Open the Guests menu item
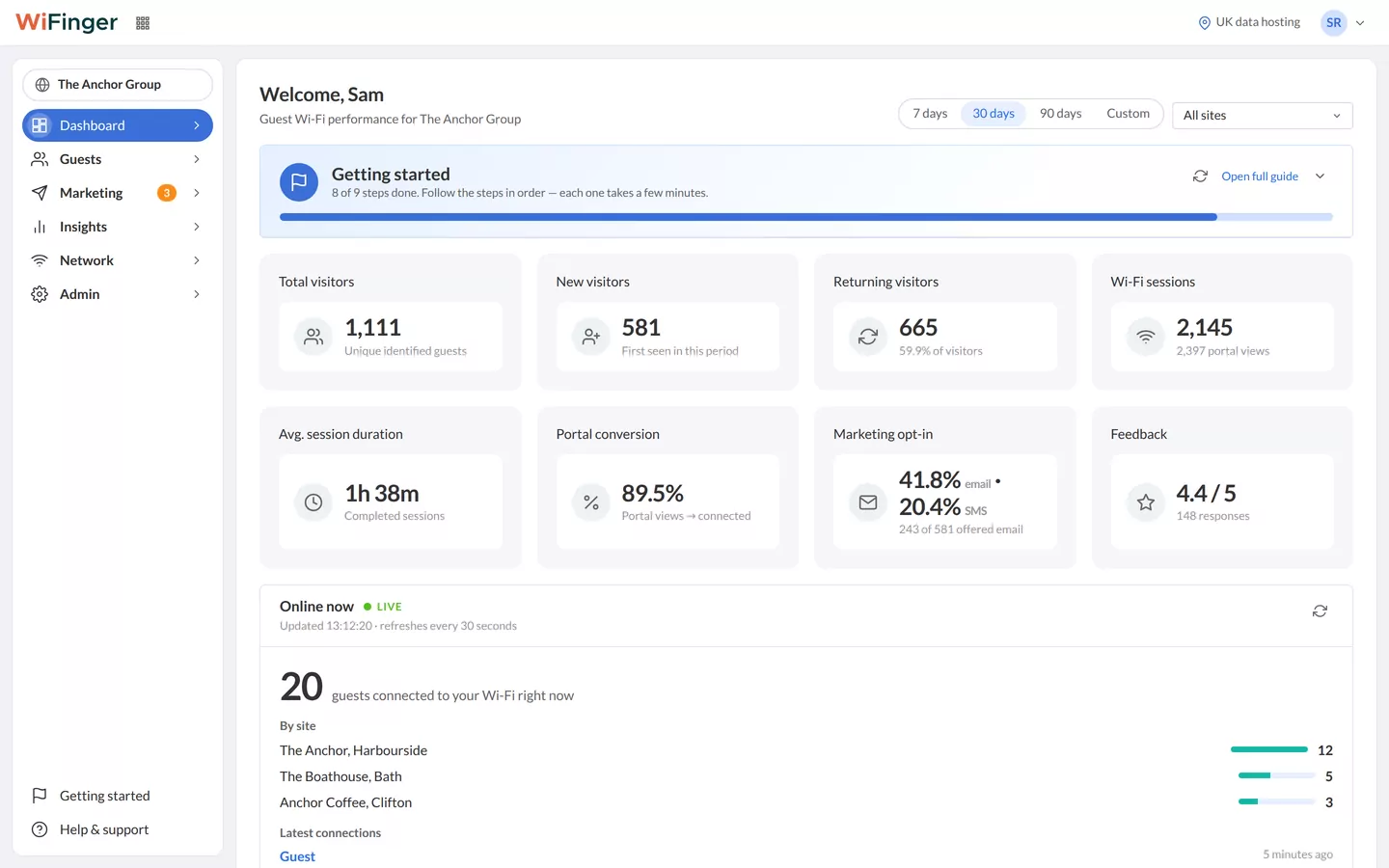Image resolution: width=1389 pixels, height=868 pixels. coord(118,159)
